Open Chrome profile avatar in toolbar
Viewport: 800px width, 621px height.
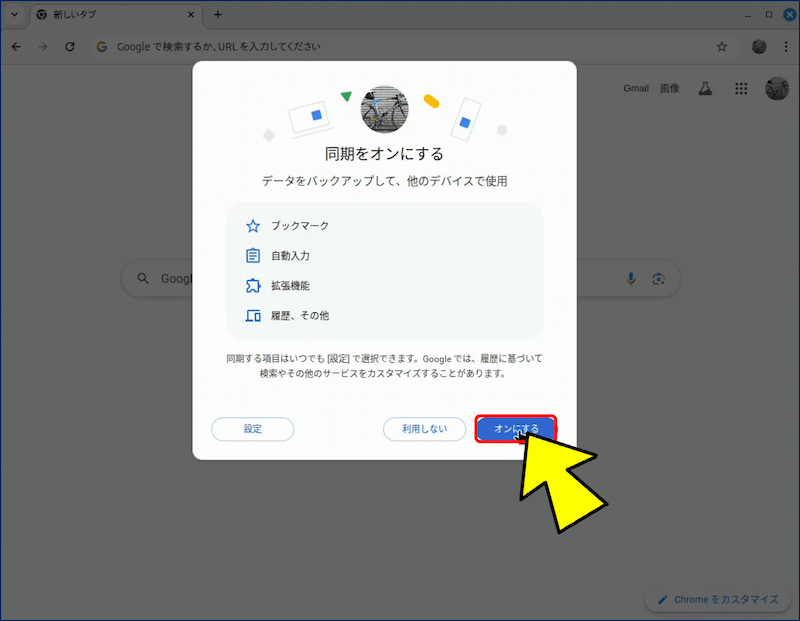click(759, 47)
